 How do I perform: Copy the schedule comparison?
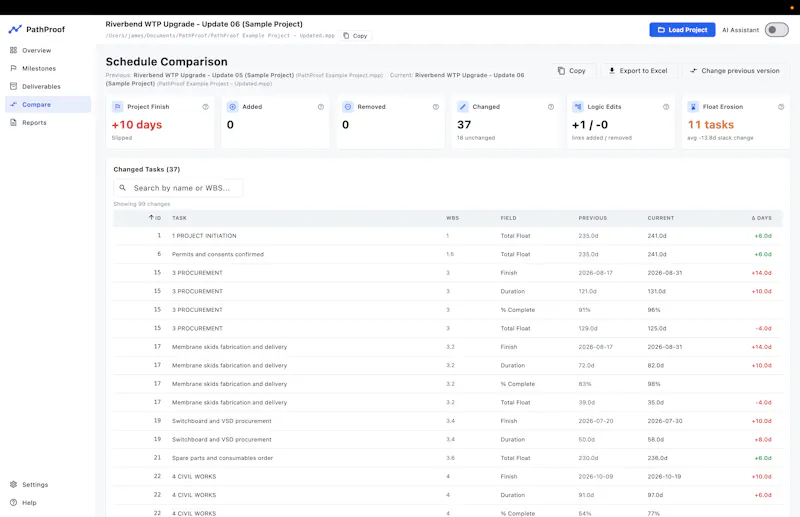point(571,71)
